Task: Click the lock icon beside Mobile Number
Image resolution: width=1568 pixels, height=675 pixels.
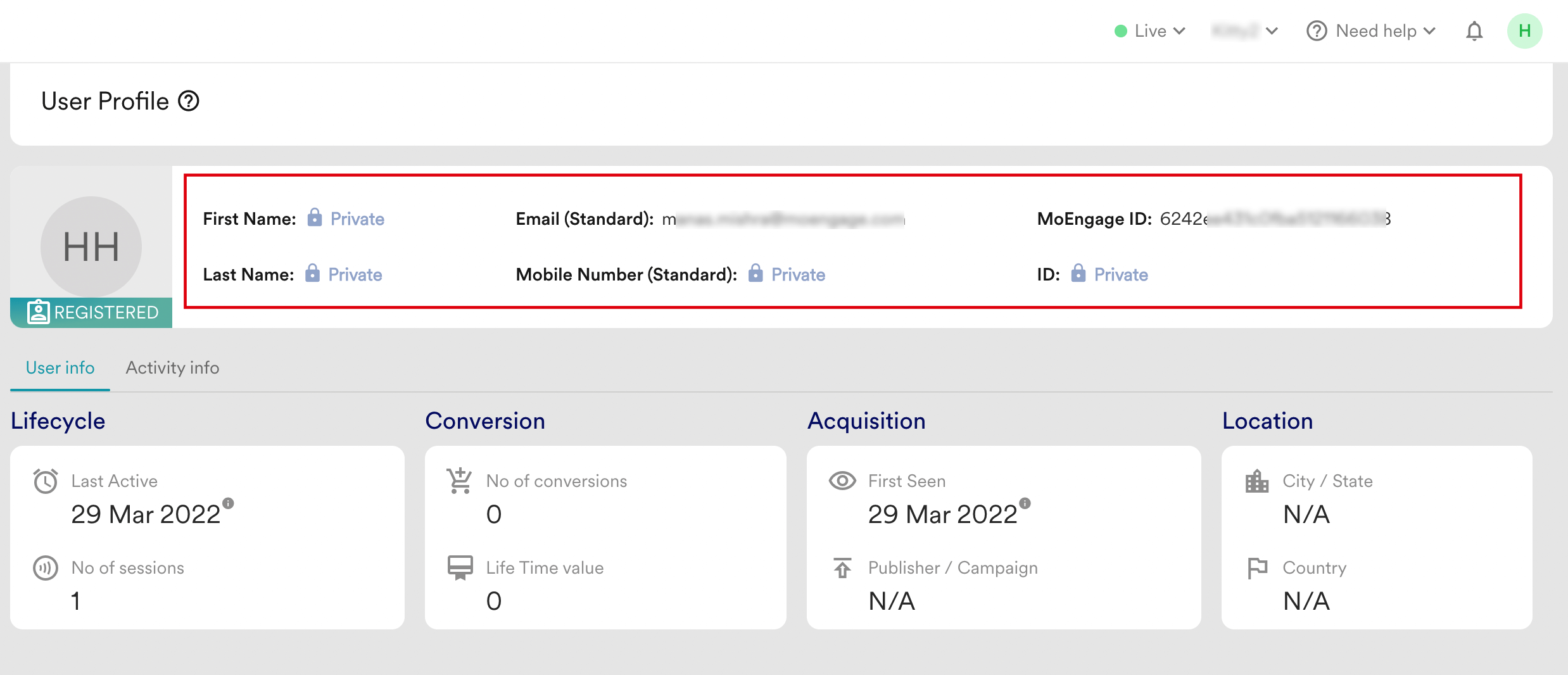Action: click(755, 274)
